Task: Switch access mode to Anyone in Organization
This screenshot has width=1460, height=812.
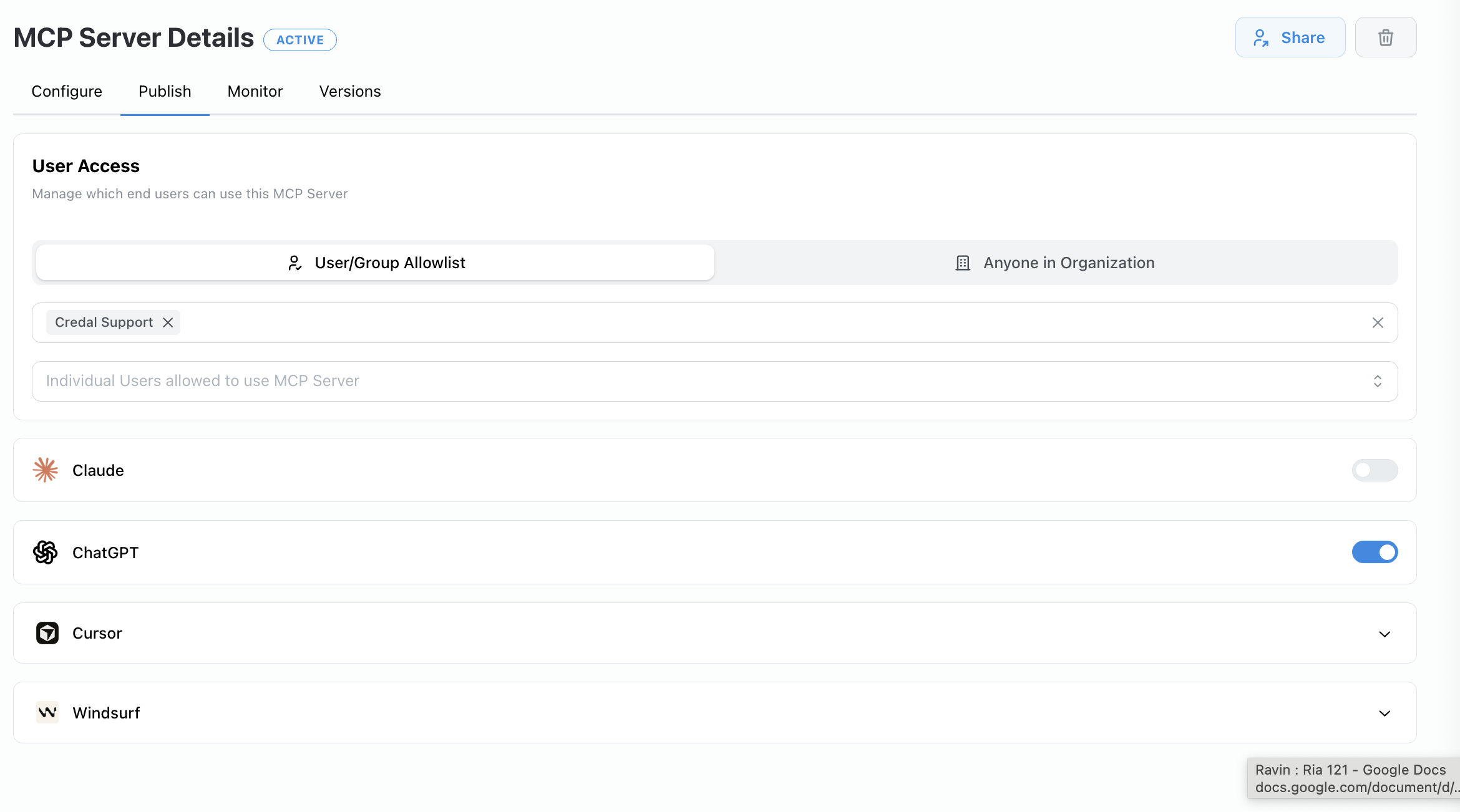Action: tap(1068, 263)
